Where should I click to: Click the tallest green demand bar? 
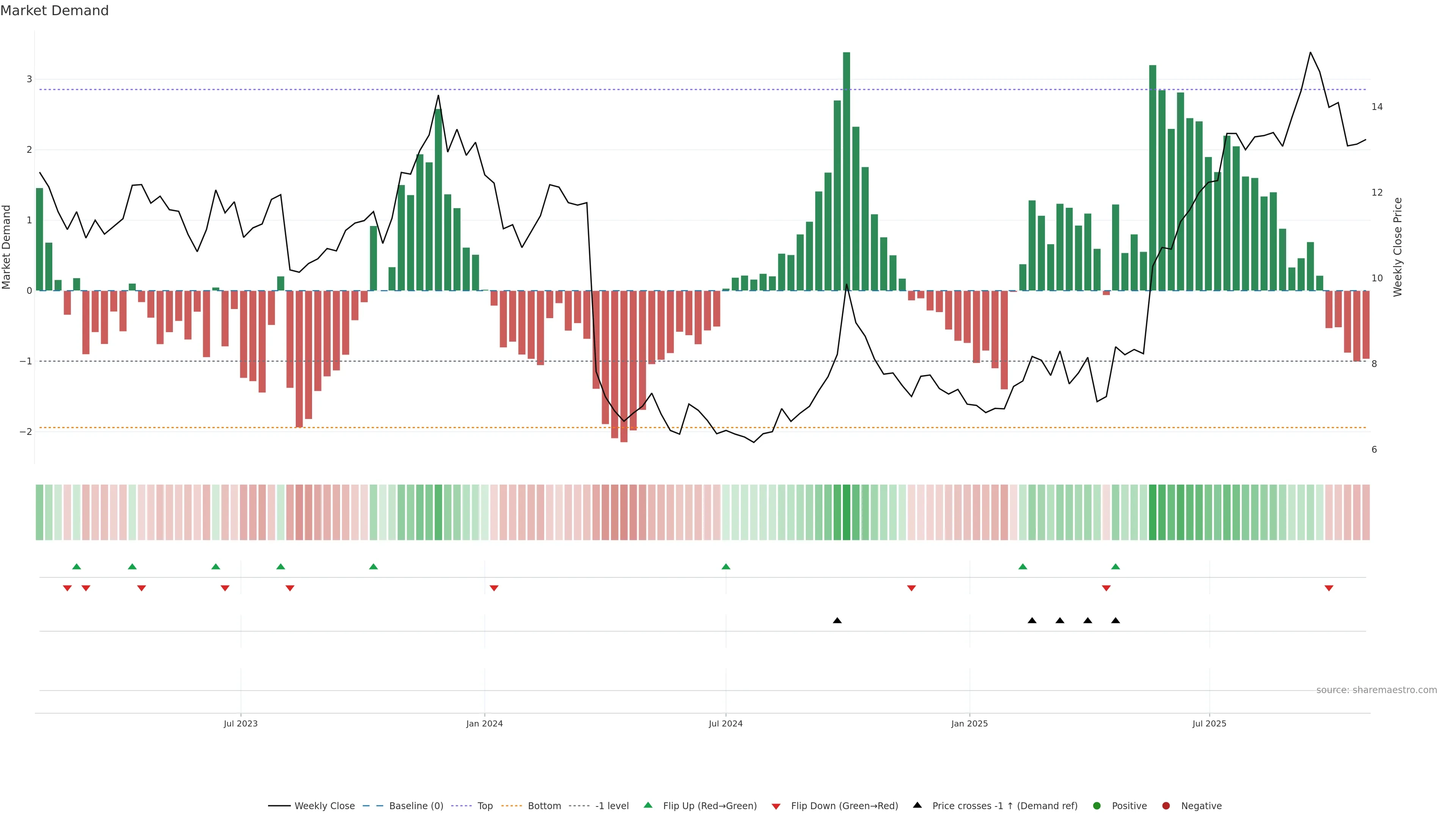click(x=847, y=169)
